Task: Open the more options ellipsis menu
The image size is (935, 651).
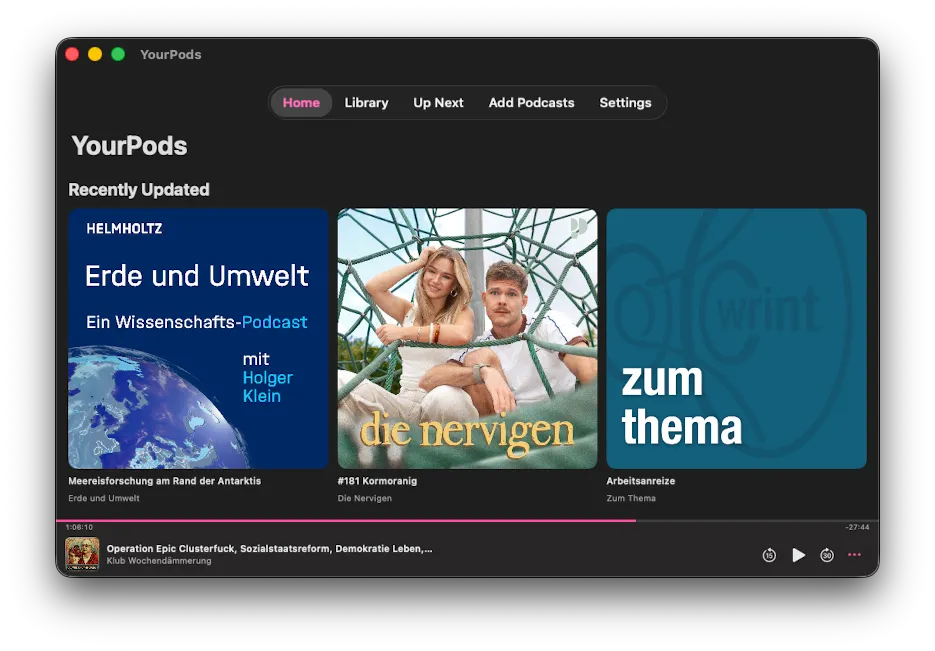Action: [x=854, y=555]
